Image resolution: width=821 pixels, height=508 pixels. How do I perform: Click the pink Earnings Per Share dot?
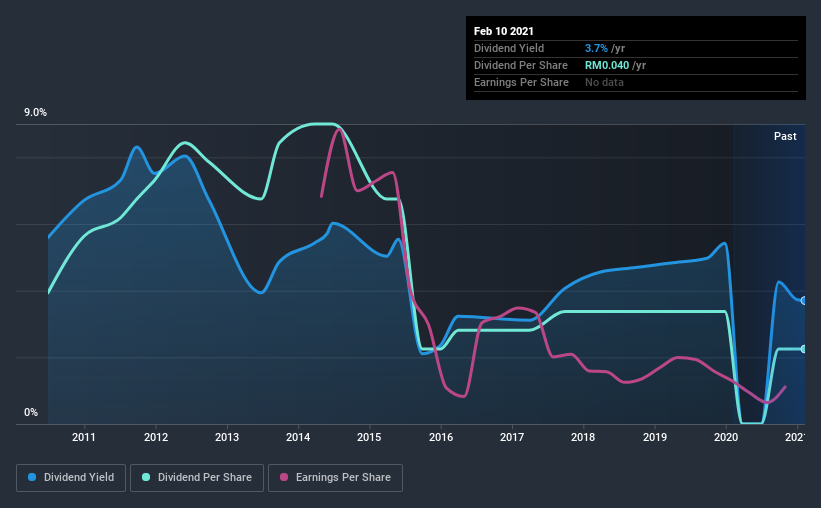click(284, 477)
